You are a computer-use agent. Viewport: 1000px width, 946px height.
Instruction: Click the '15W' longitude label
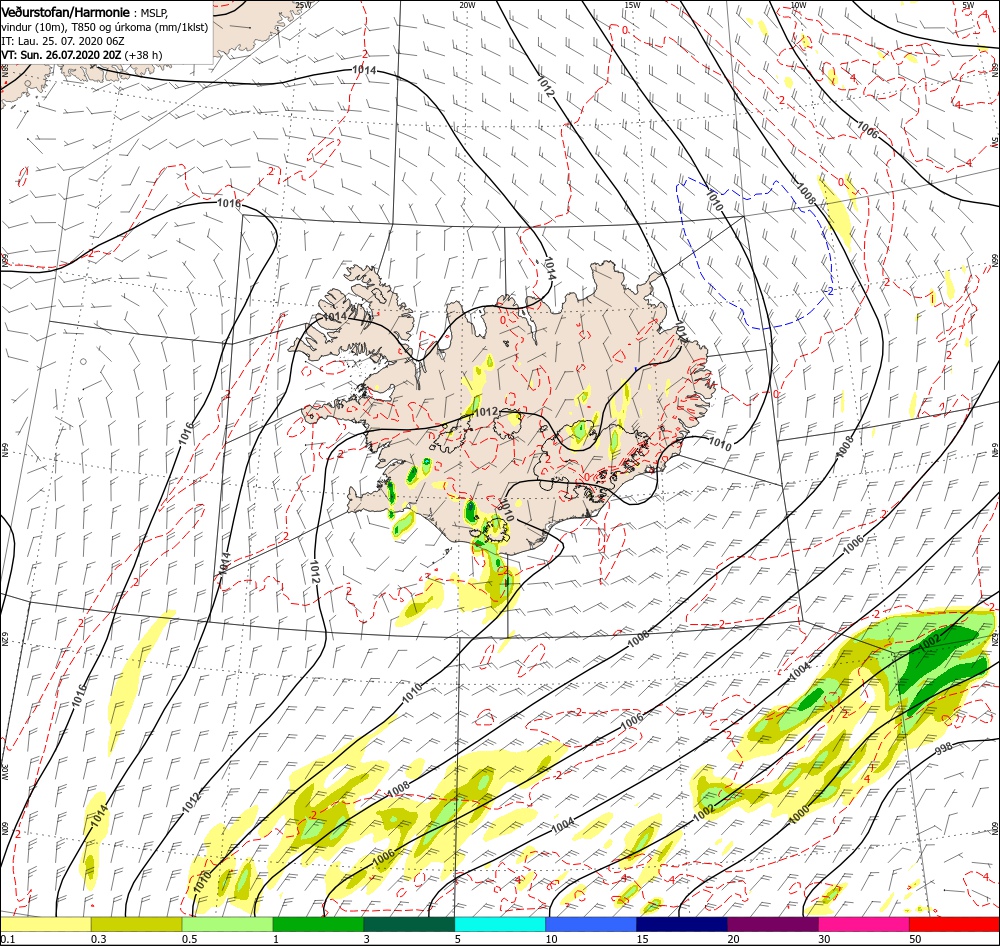tap(632, 5)
